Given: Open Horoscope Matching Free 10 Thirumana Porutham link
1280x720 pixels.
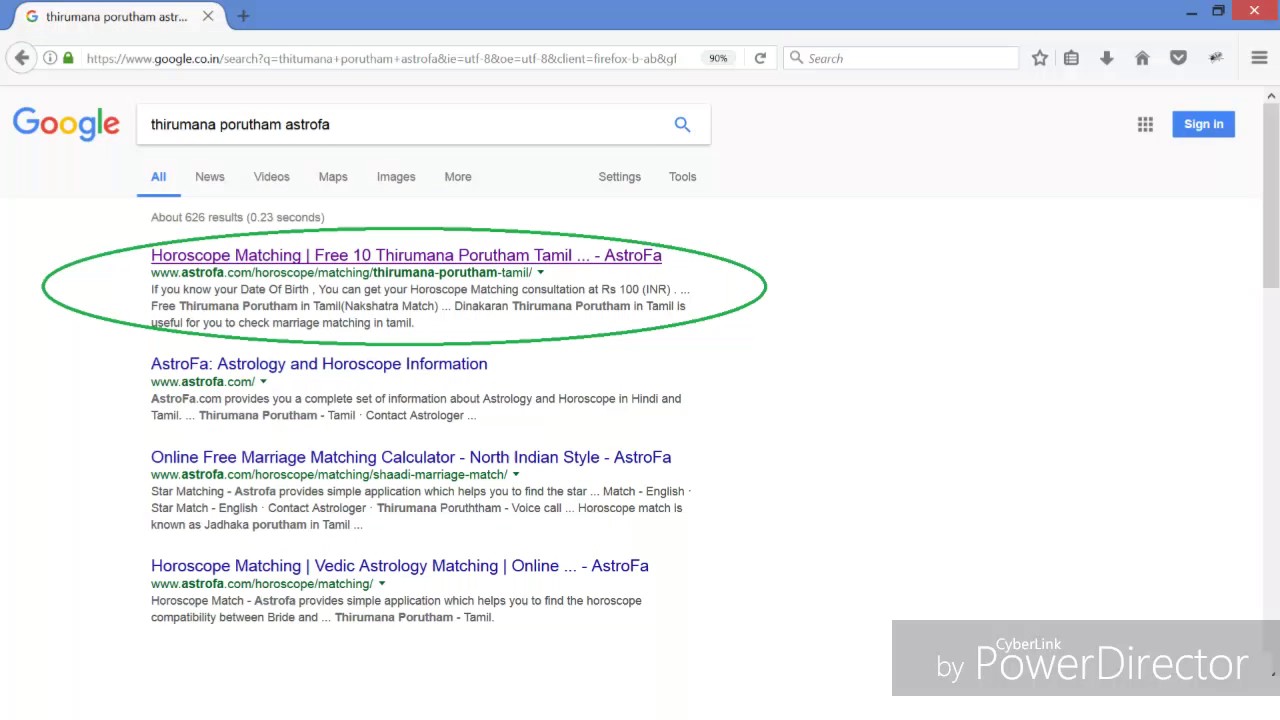Looking at the screenshot, I should 406,255.
